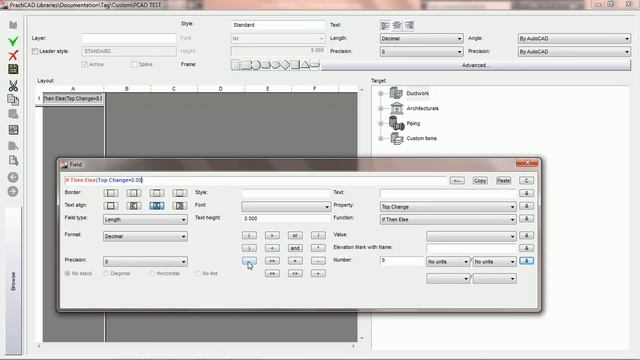Expand the Custom Items tree node
This screenshot has height=360, width=640.
(x=380, y=138)
